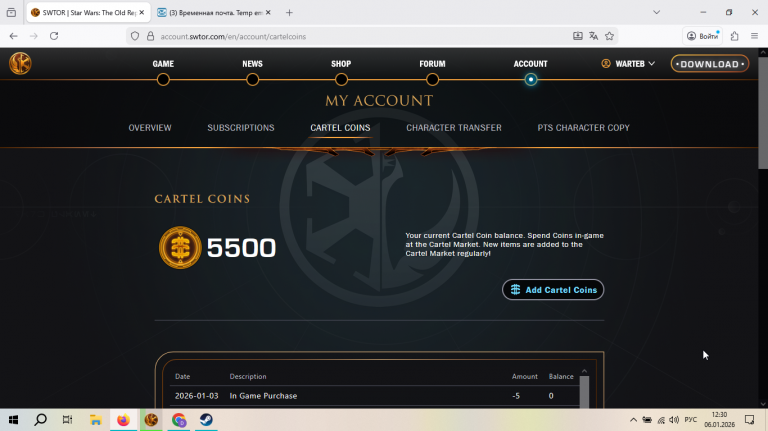The width and height of the screenshot is (768, 431).
Task: Click the 2026-01-03 date cell
Action: coord(196,396)
